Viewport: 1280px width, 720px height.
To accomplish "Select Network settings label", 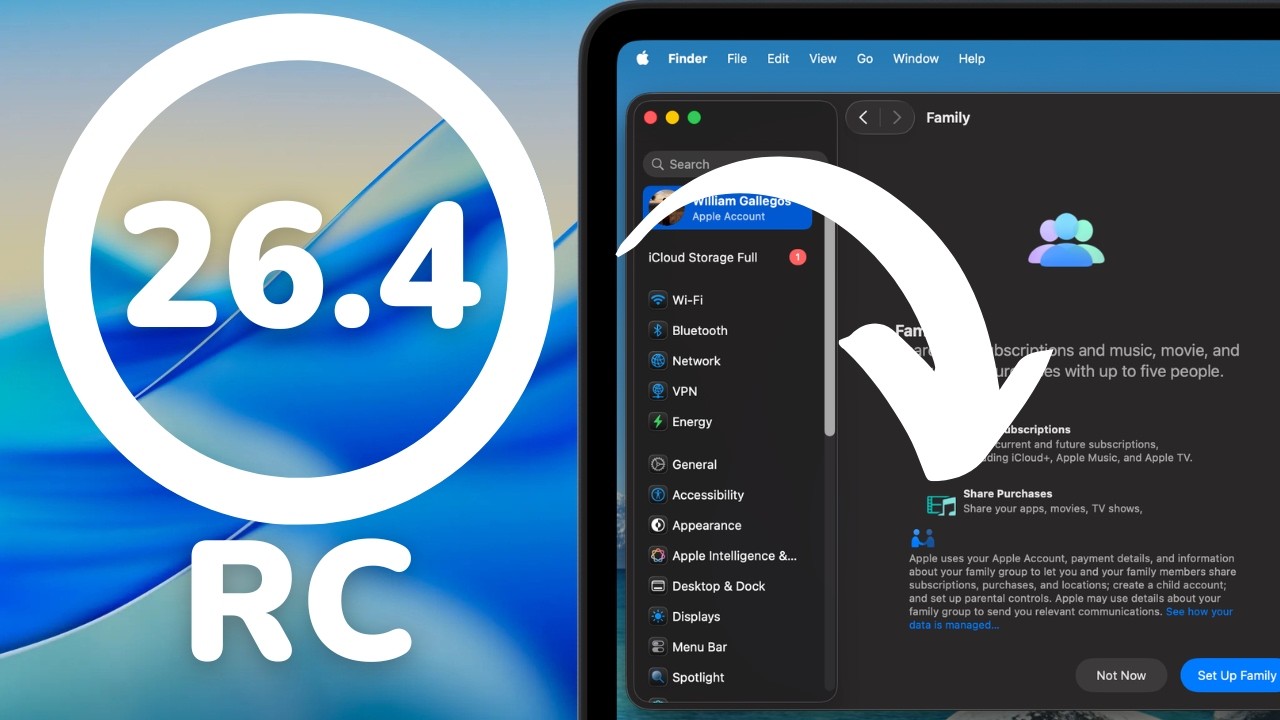I will pos(696,361).
